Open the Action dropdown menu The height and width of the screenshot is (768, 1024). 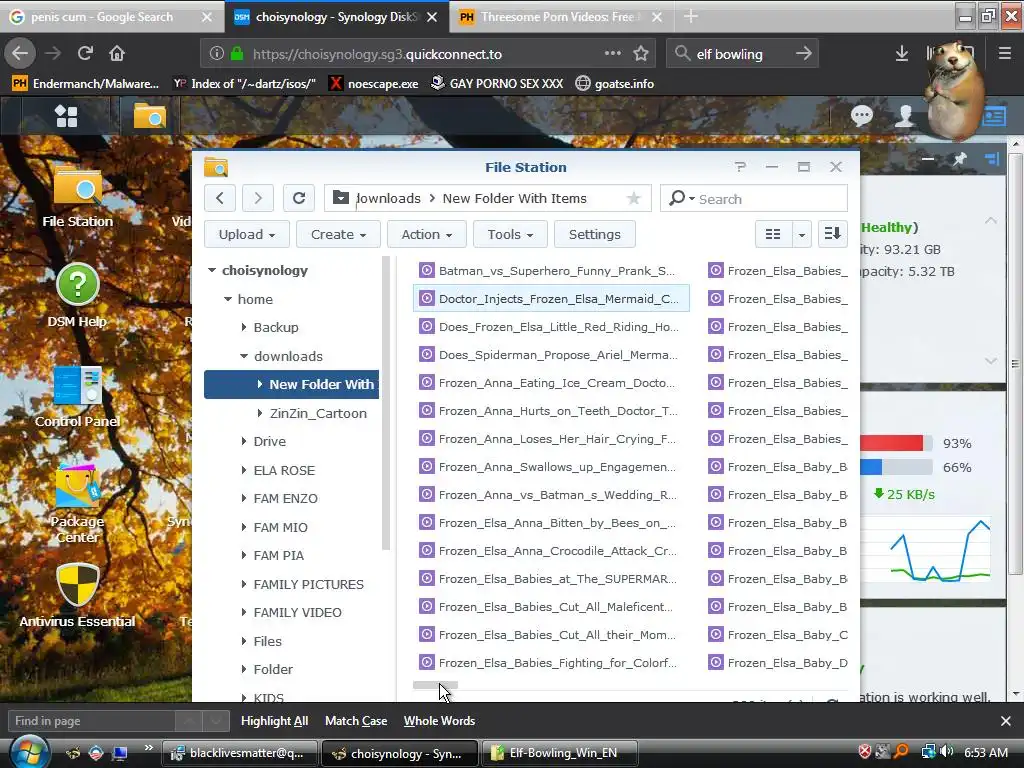[426, 234]
